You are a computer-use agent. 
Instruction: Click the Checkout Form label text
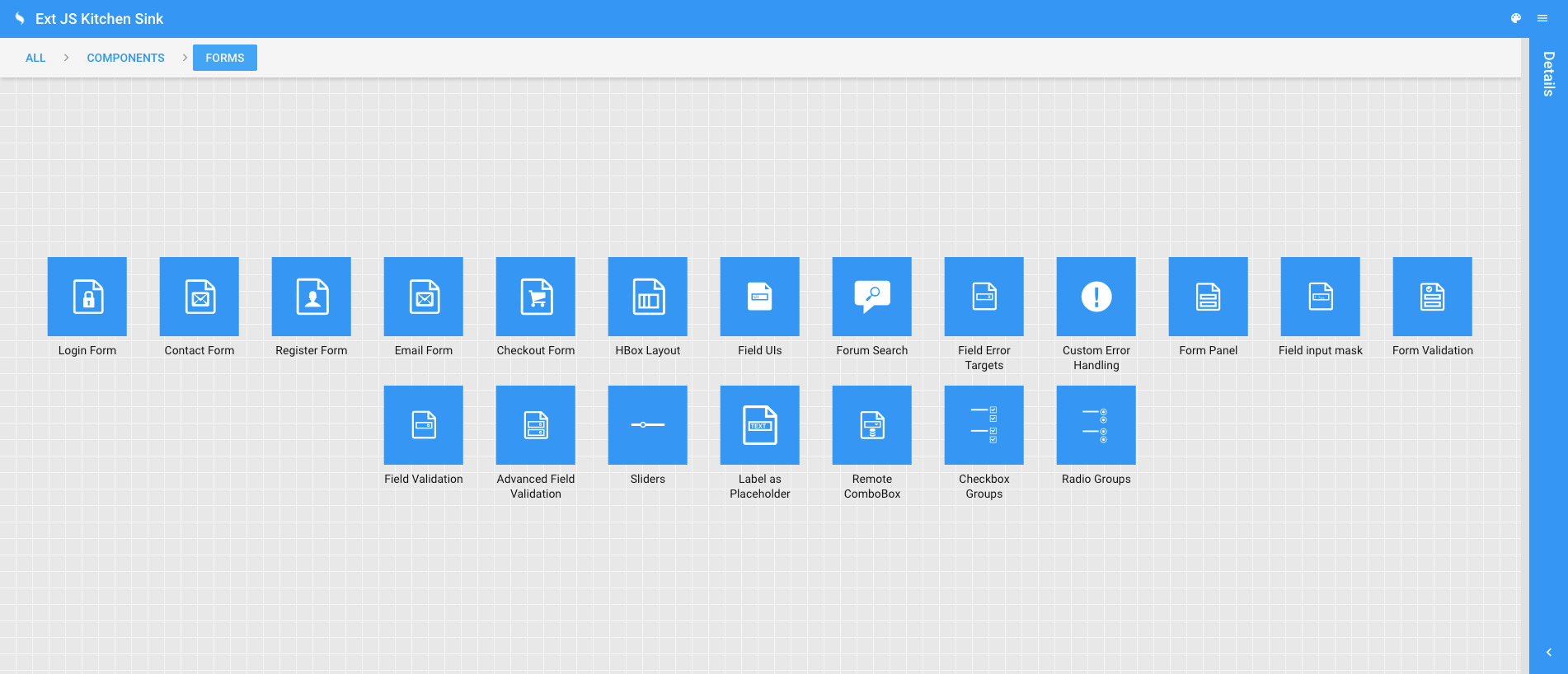click(x=536, y=350)
